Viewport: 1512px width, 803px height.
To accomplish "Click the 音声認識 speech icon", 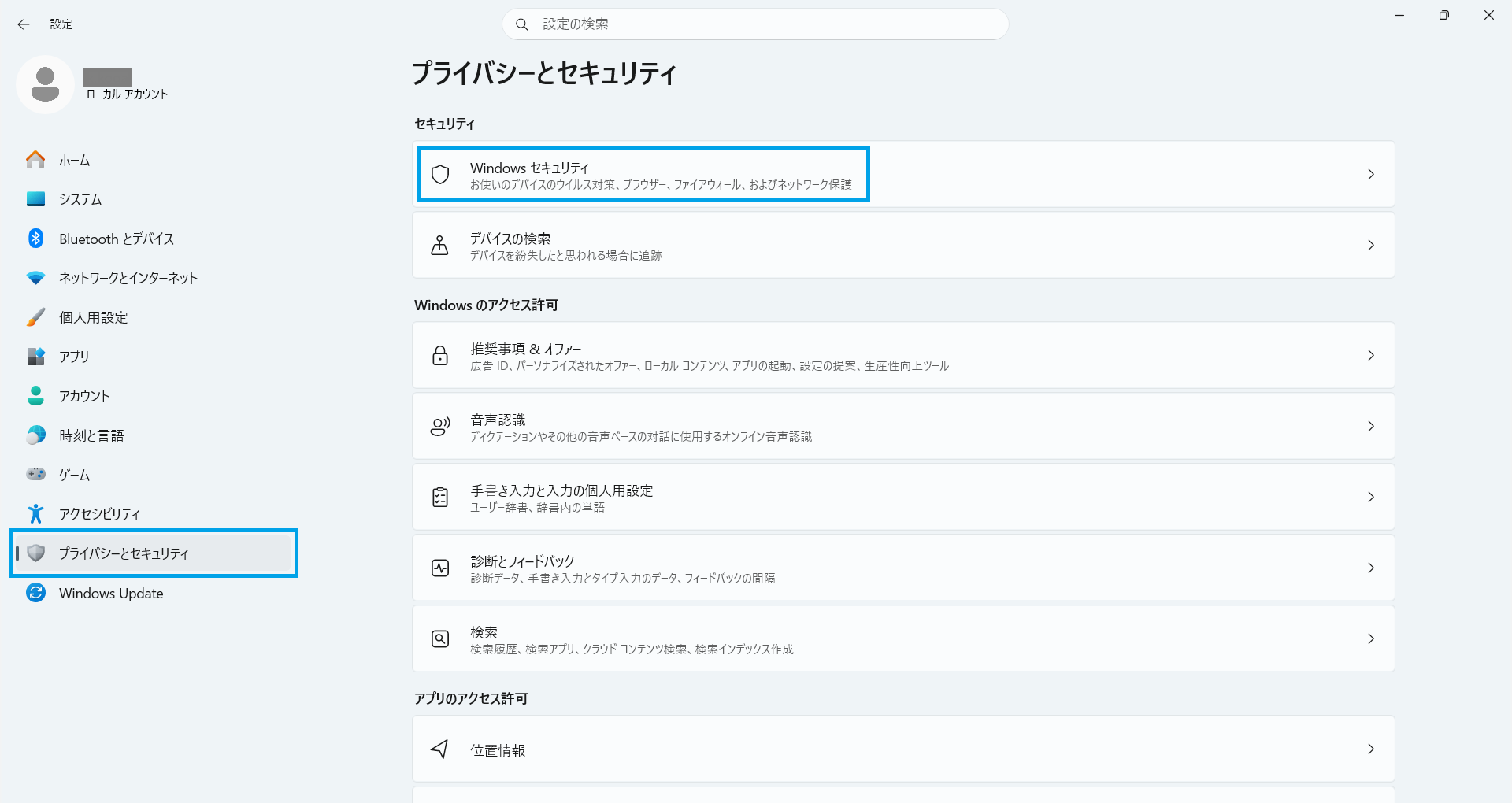I will pos(440,426).
